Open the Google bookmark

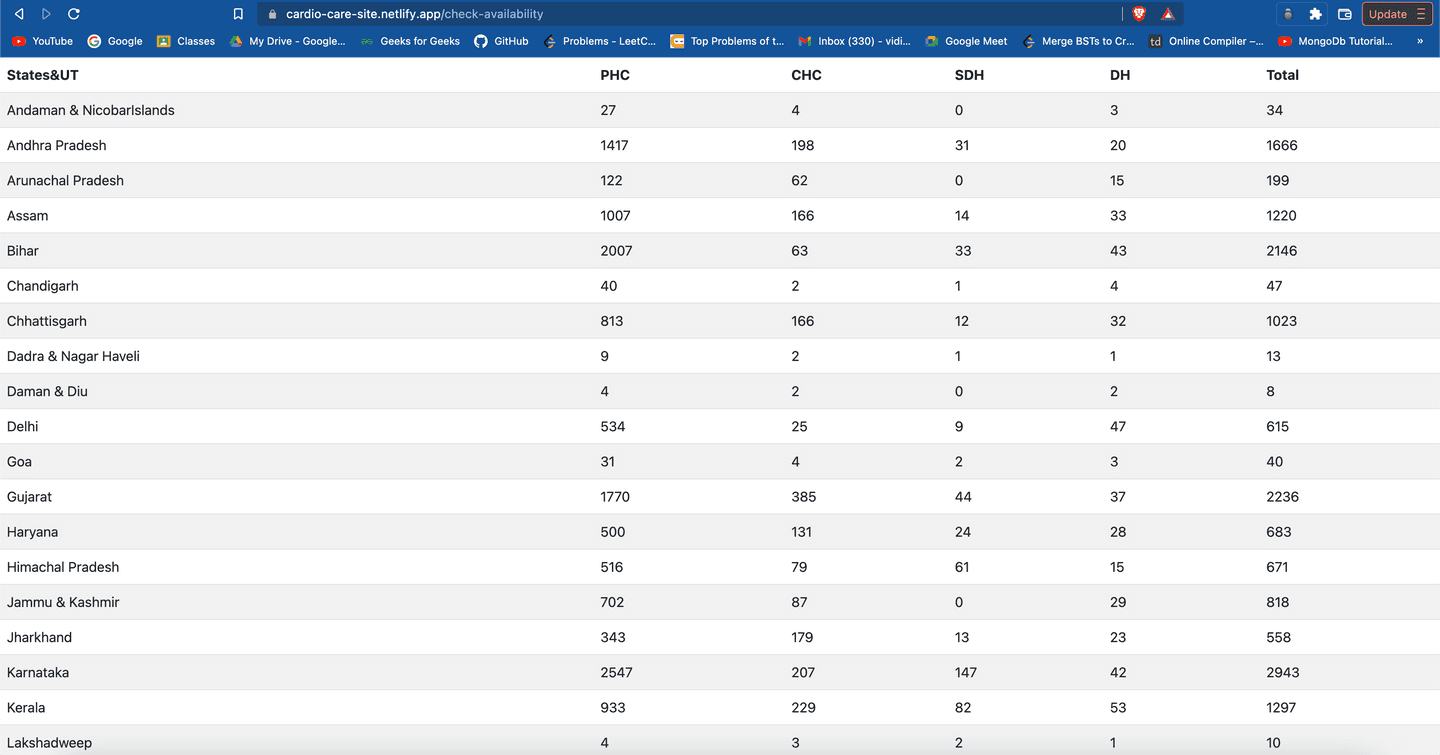pyautogui.click(x=115, y=41)
